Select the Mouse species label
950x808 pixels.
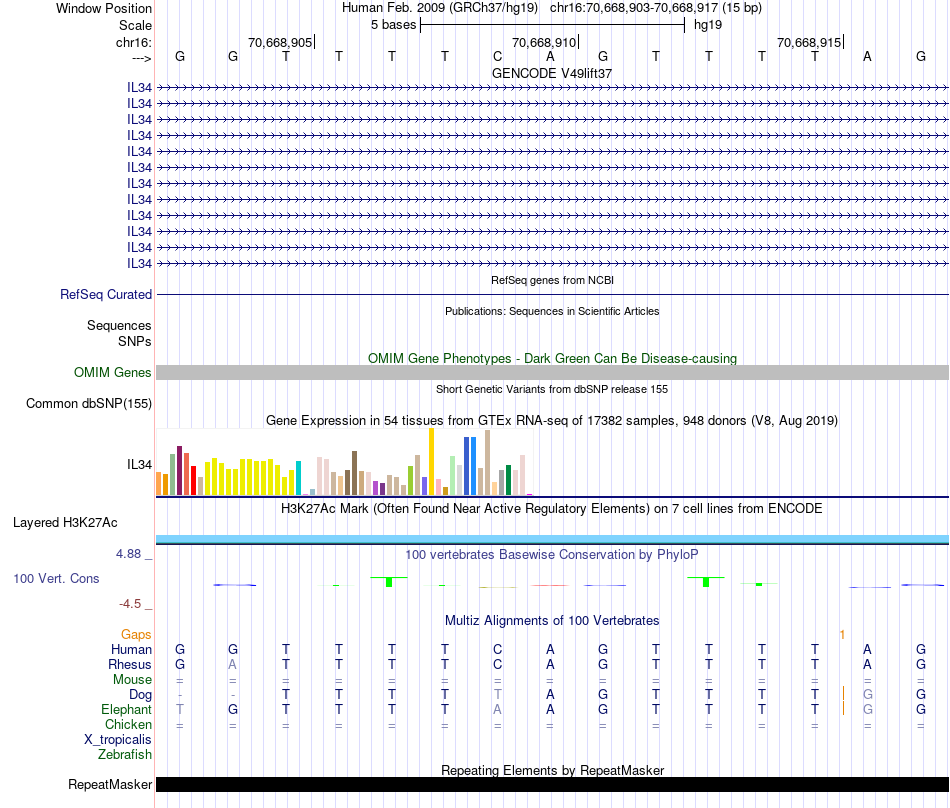click(x=132, y=680)
